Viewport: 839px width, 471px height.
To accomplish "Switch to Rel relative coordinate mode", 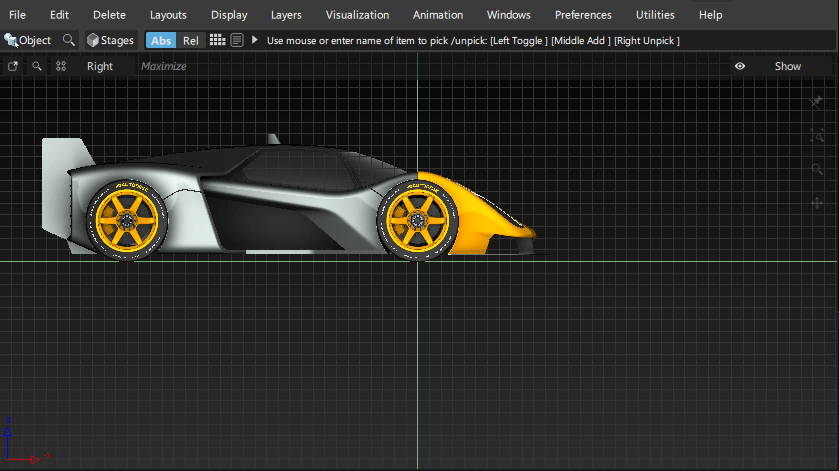I will pyautogui.click(x=190, y=40).
